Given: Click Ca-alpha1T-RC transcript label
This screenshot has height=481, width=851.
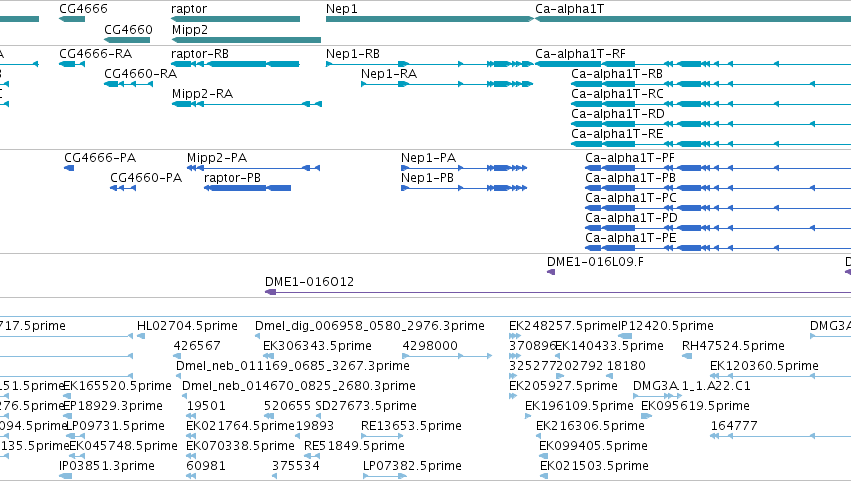Looking at the screenshot, I should 617,93.
